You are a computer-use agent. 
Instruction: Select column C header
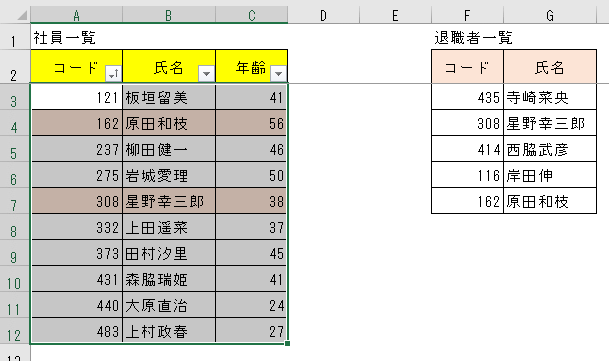[252, 16]
